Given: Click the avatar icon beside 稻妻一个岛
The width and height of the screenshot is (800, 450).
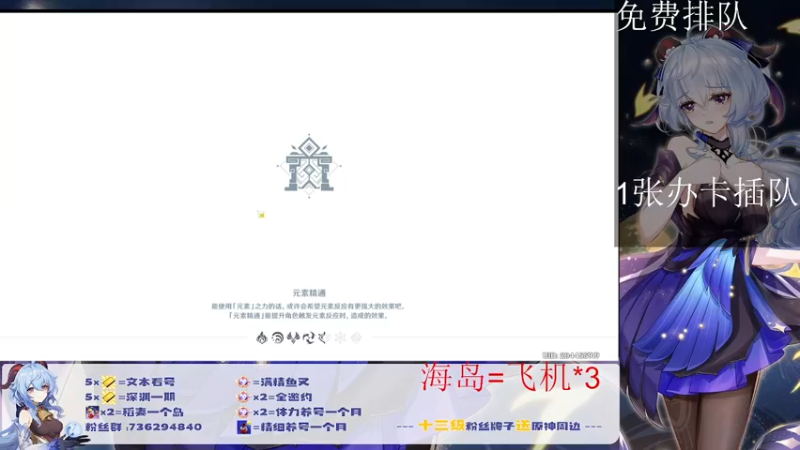Looking at the screenshot, I should pyautogui.click(x=92, y=412).
